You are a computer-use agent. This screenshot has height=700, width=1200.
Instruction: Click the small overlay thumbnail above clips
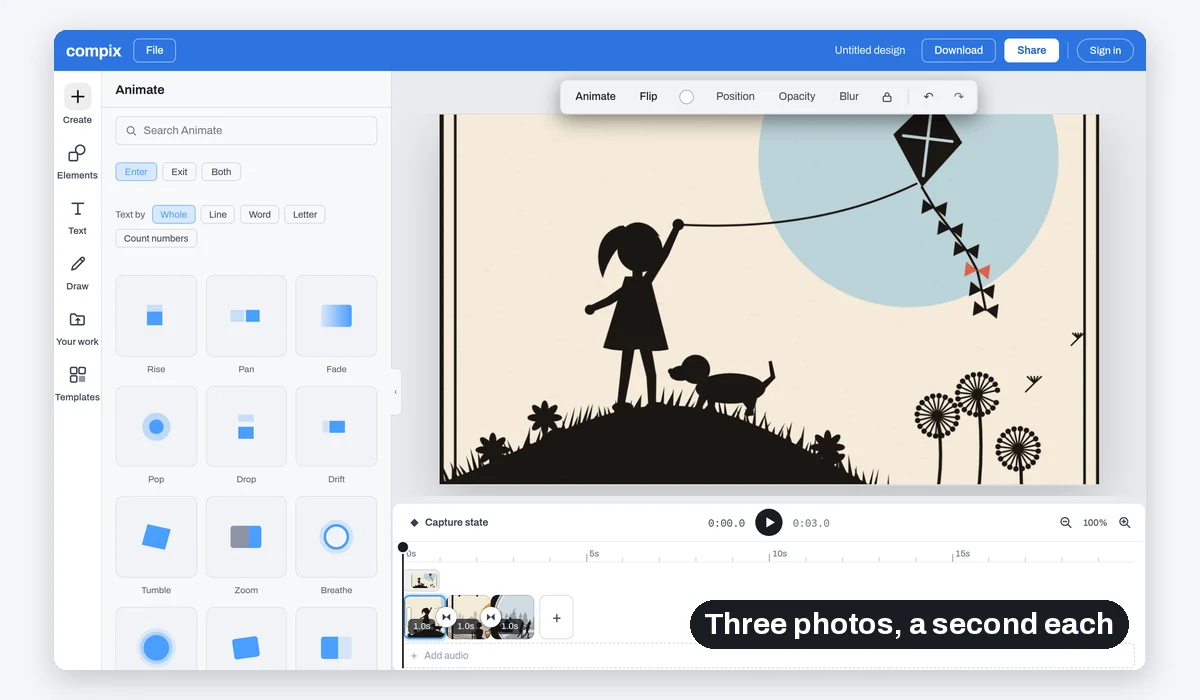[x=422, y=580]
